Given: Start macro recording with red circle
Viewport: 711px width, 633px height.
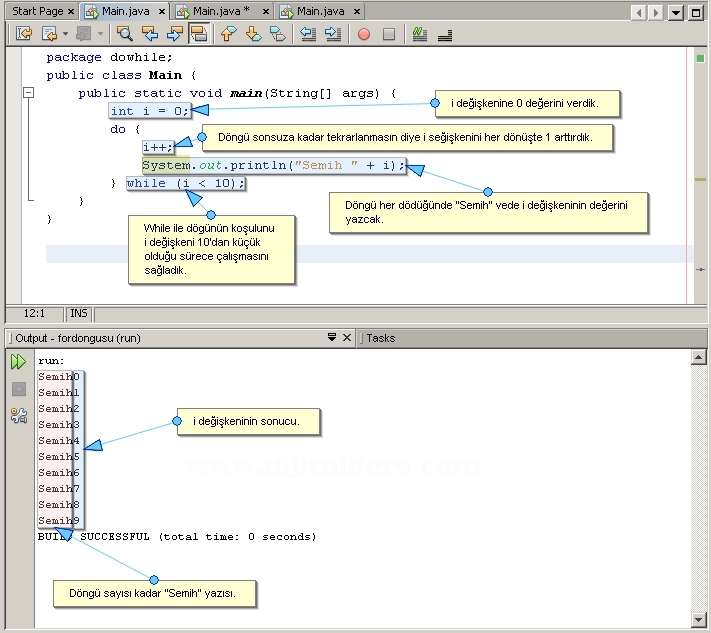Looking at the screenshot, I should coord(363,34).
